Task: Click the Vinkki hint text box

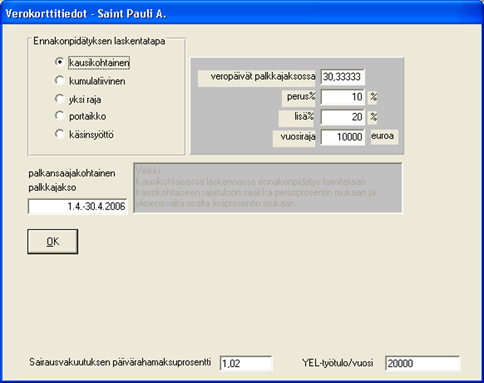Action: 268,188
